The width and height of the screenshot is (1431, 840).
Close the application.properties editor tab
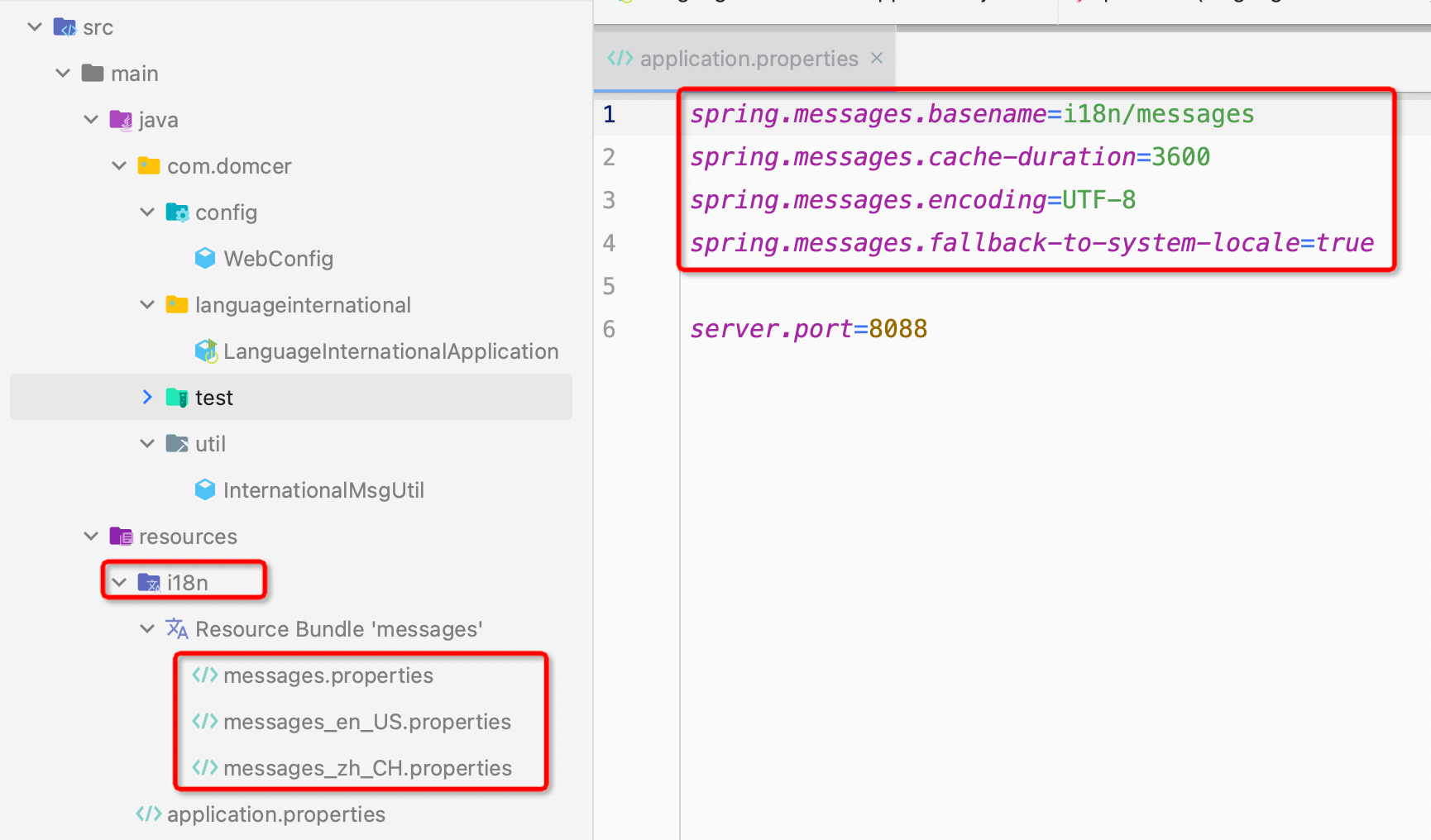tap(877, 58)
